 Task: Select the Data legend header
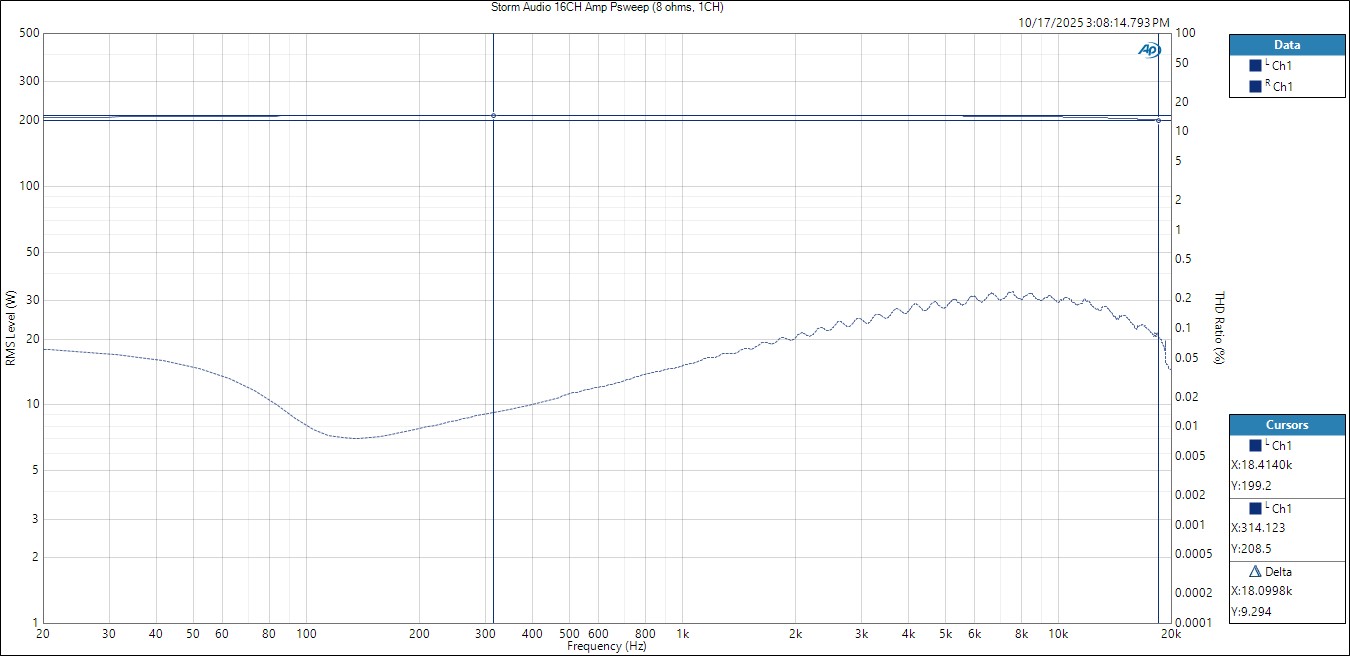pos(1287,45)
